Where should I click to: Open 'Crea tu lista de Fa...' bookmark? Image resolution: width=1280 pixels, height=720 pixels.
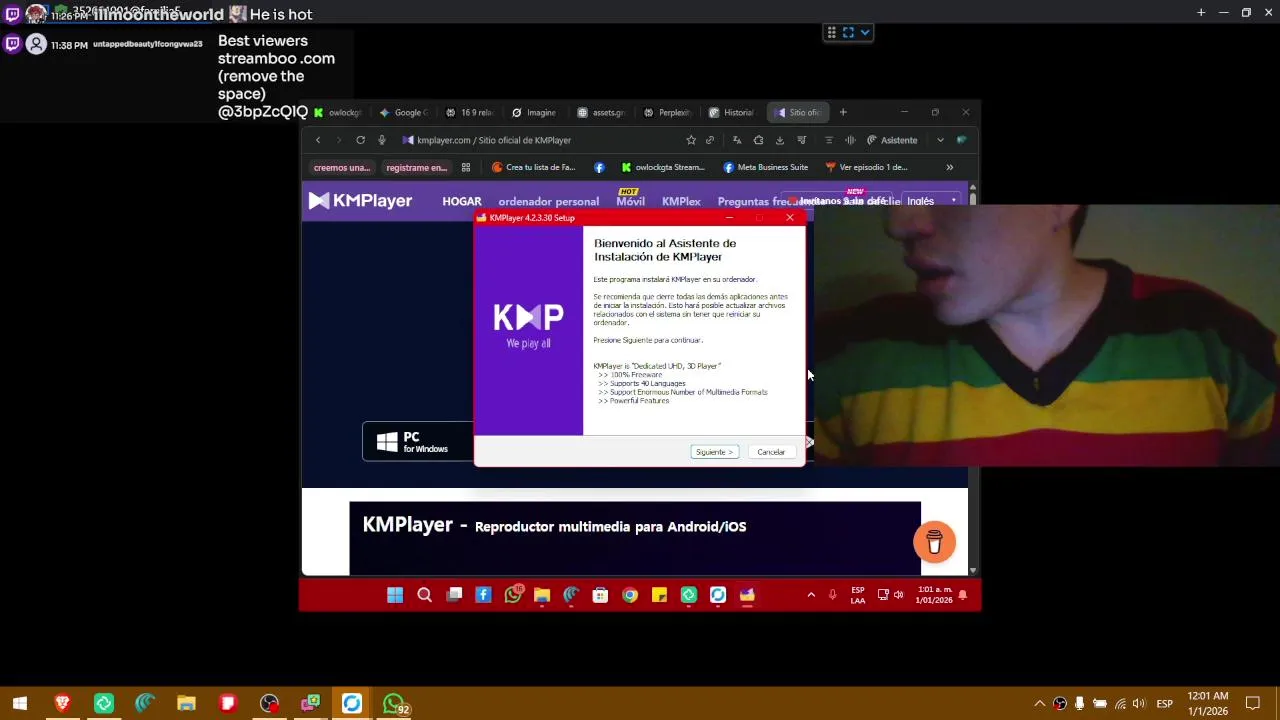(x=534, y=168)
